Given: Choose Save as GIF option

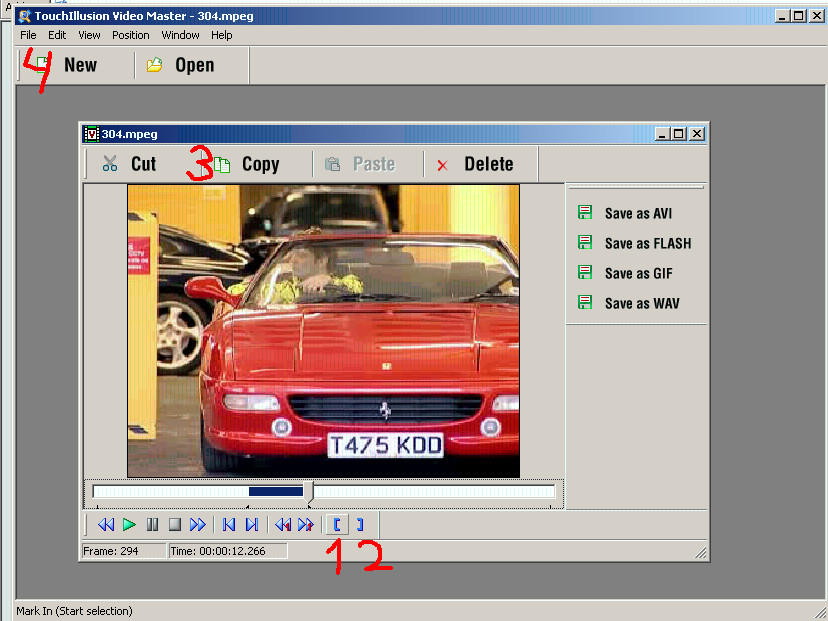Looking at the screenshot, I should [637, 273].
